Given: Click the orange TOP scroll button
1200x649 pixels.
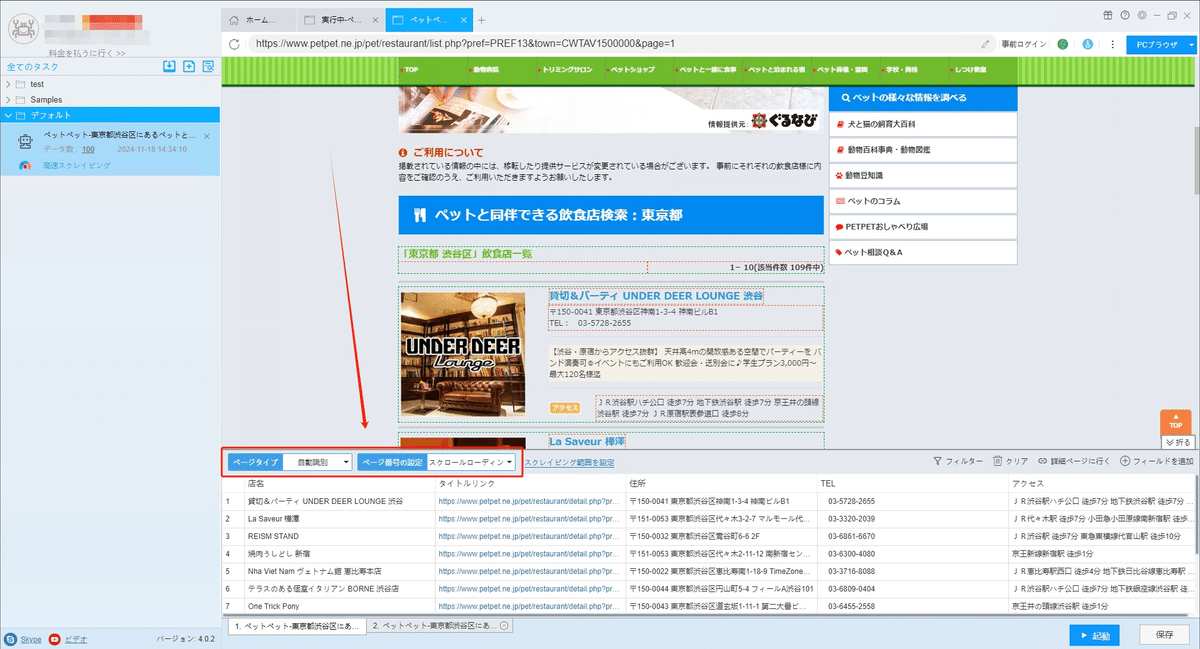Looking at the screenshot, I should point(1175,421).
